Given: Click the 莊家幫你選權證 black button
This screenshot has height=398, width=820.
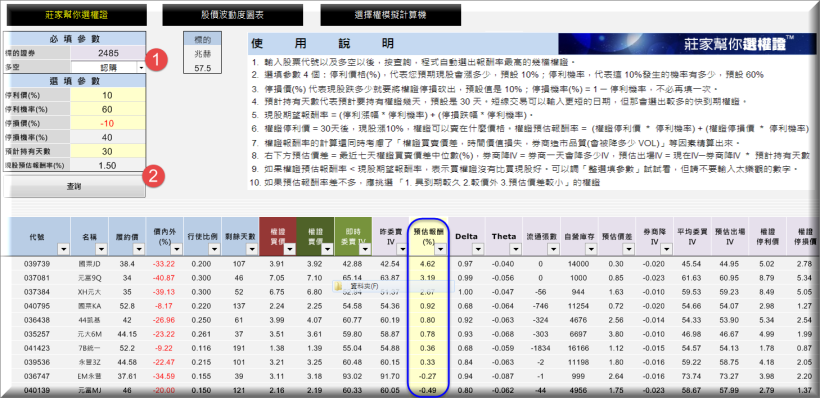Looking at the screenshot, I should (77, 15).
